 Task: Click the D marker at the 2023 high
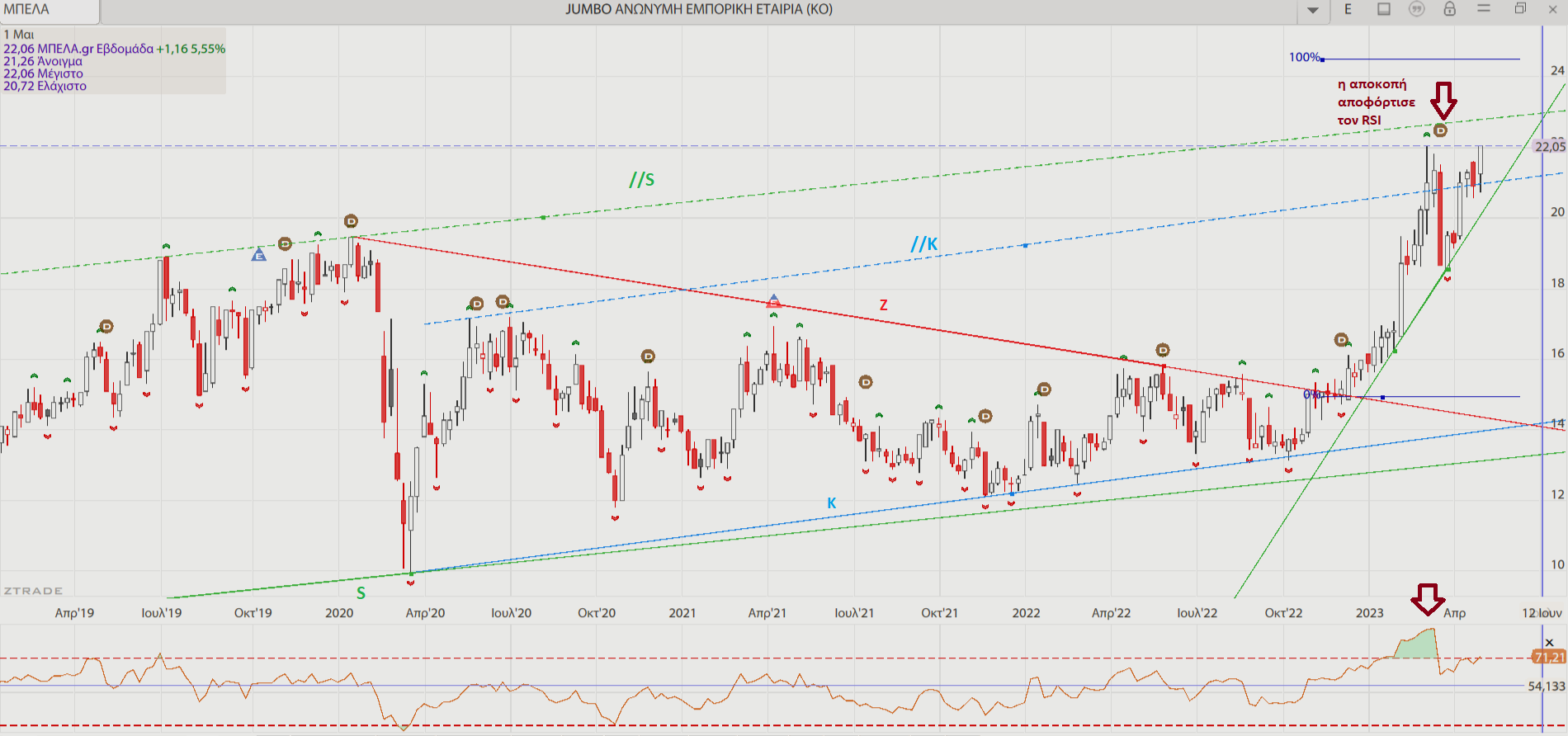[x=1441, y=130]
